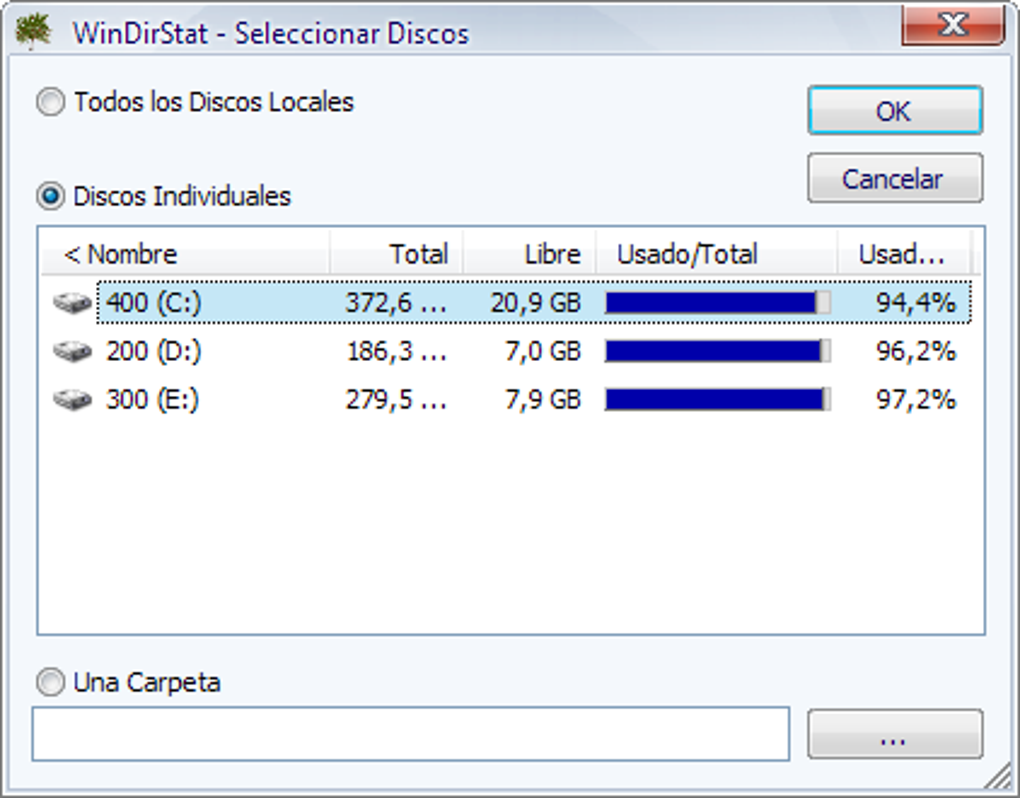Screen dimensions: 1020x798
Task: Sort drives by the Total column header
Action: [396, 254]
